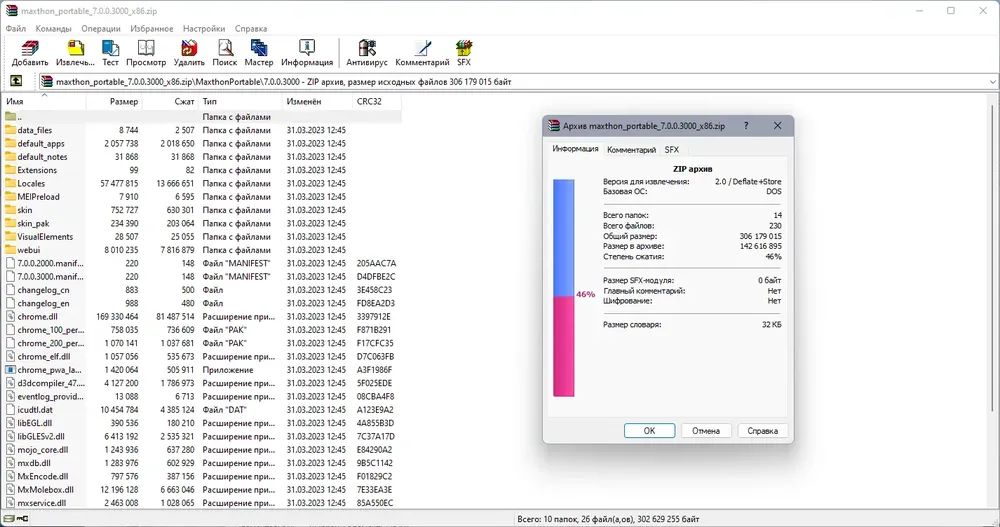Open the Комментарий toolbar tool

tap(422, 53)
